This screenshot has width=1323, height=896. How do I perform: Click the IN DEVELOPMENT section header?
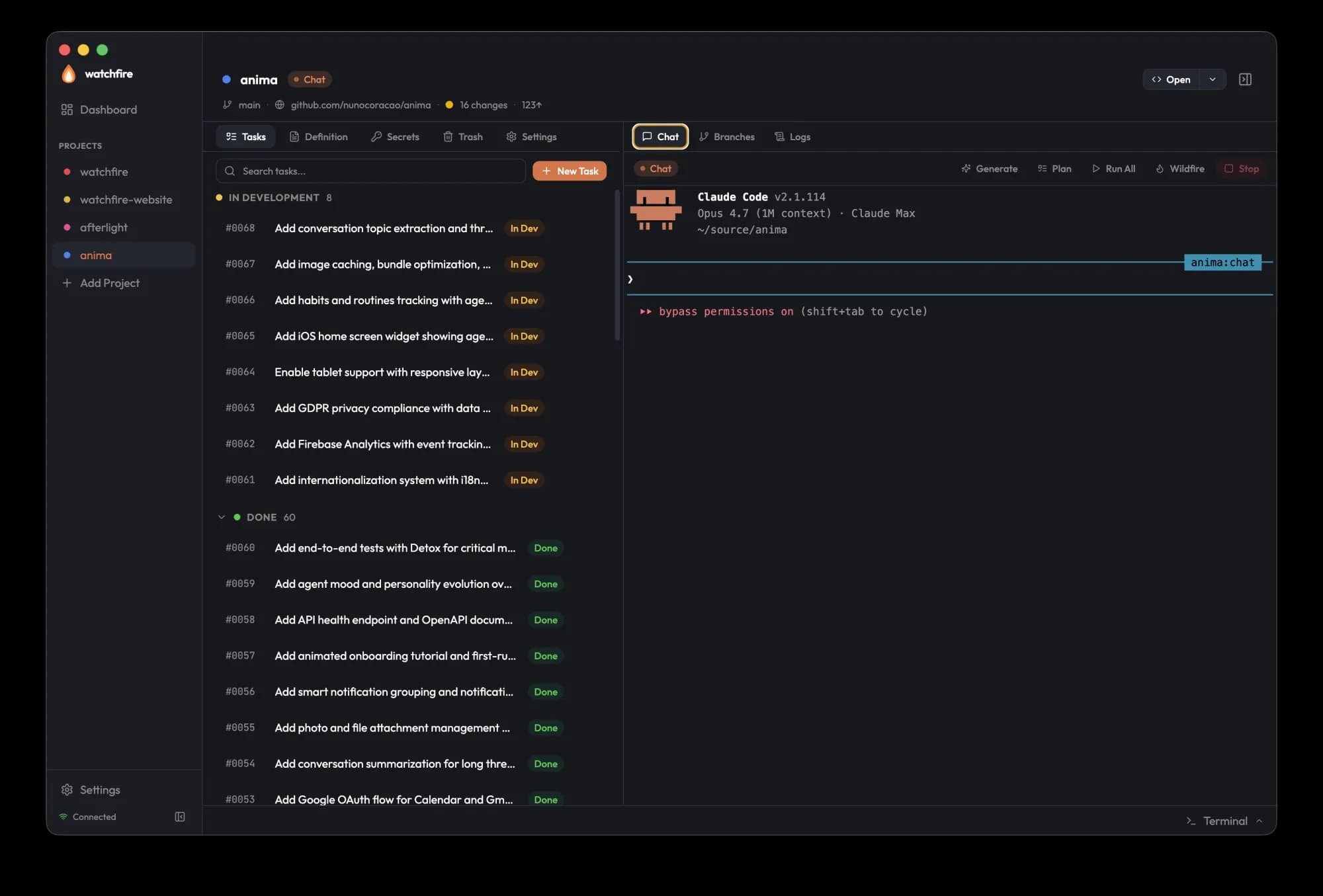pyautogui.click(x=274, y=198)
